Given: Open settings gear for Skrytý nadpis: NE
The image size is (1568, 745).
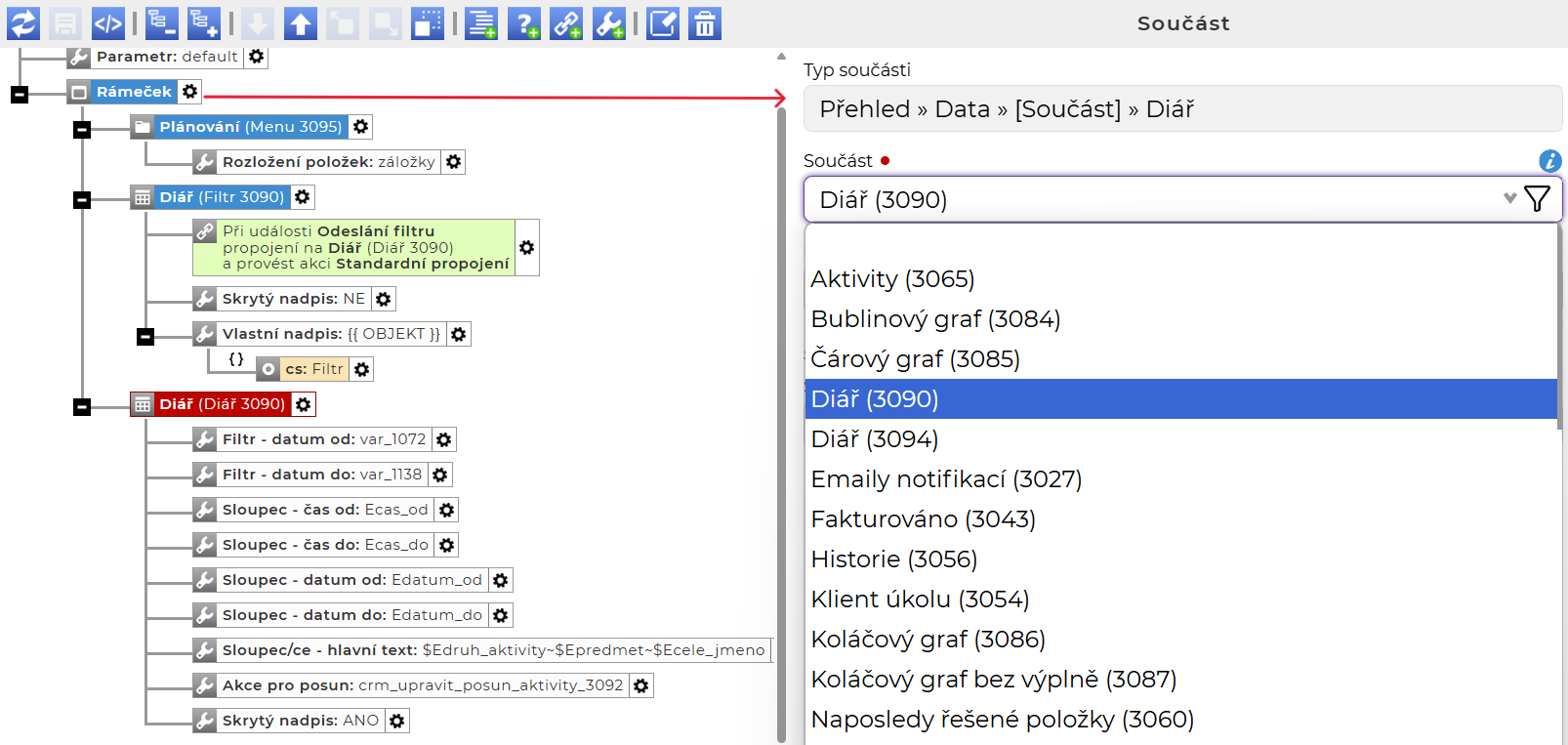Looking at the screenshot, I should click(x=384, y=299).
